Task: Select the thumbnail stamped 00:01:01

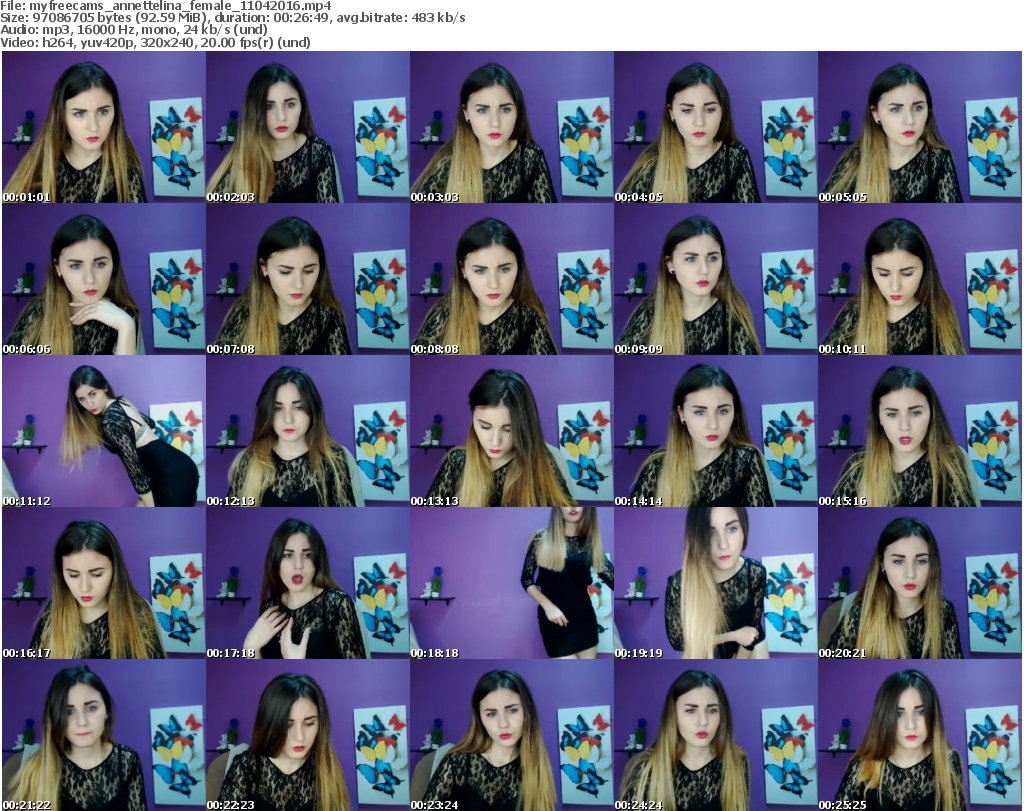Action: tap(104, 127)
